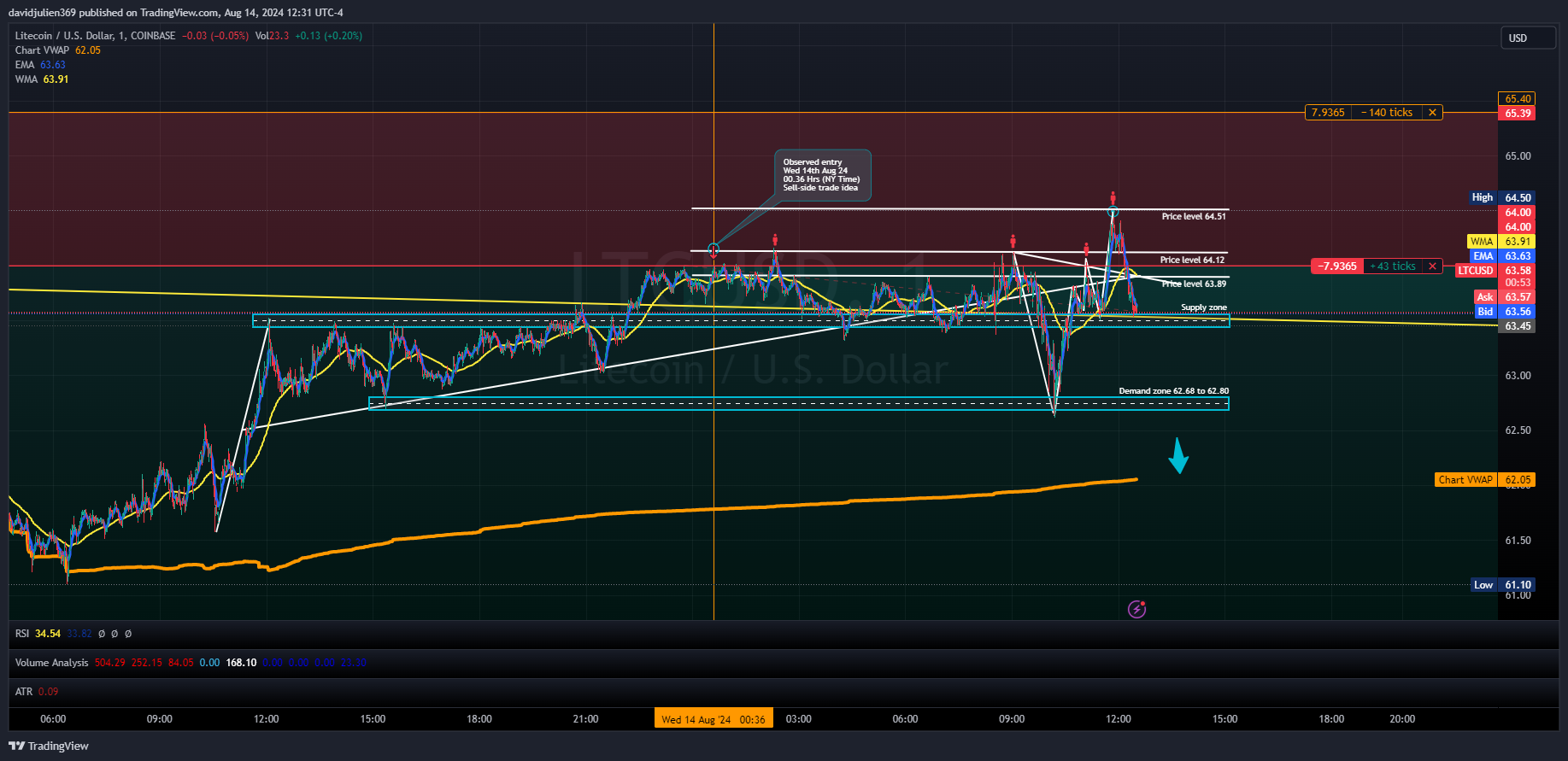The image size is (1568, 761).
Task: Select the RSI pane legend
Action: [x=22, y=634]
